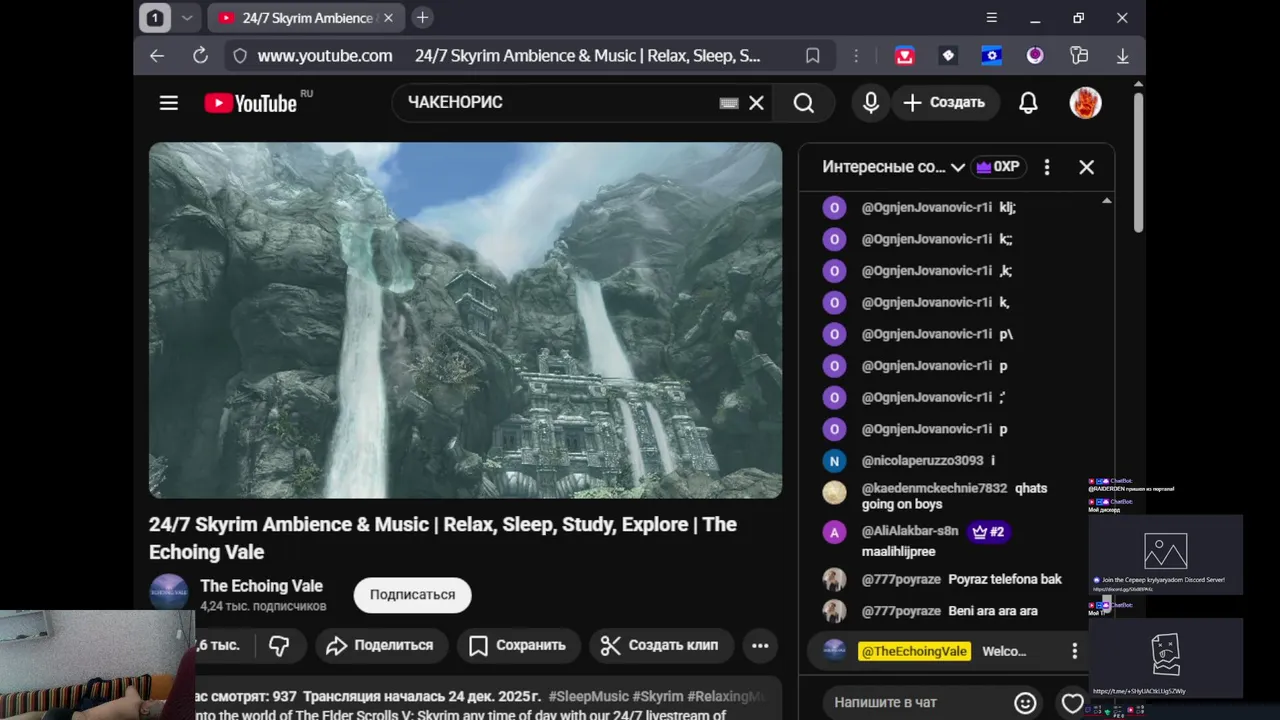Click the "Poyraz telefona bak" chat message
This screenshot has height=720, width=1280.
(1005, 579)
